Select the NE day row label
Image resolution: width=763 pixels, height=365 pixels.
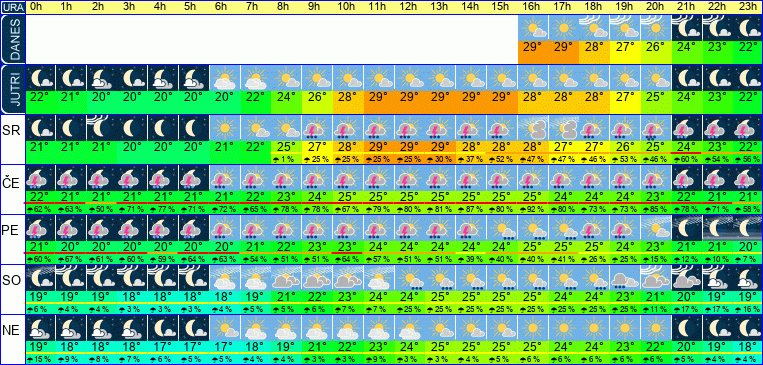(12, 332)
